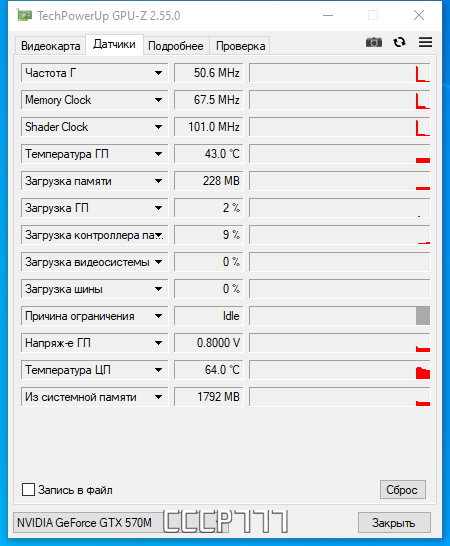Expand the Memory Clock dropdown arrow
The image size is (450, 546).
[x=158, y=100]
